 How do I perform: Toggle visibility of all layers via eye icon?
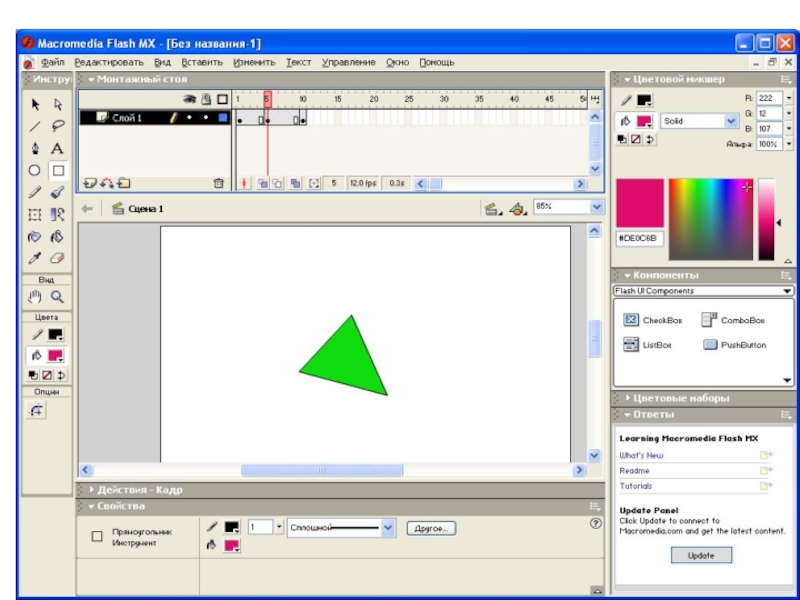189,99
